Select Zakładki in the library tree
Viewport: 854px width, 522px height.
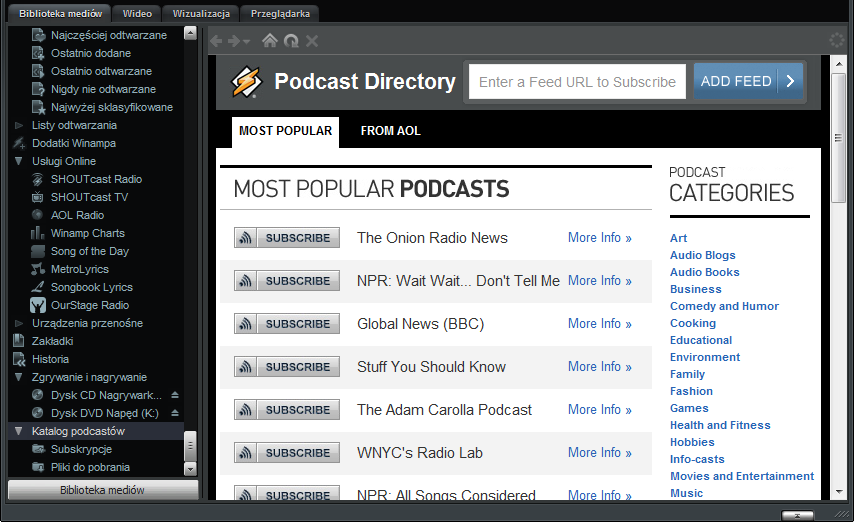(52, 341)
